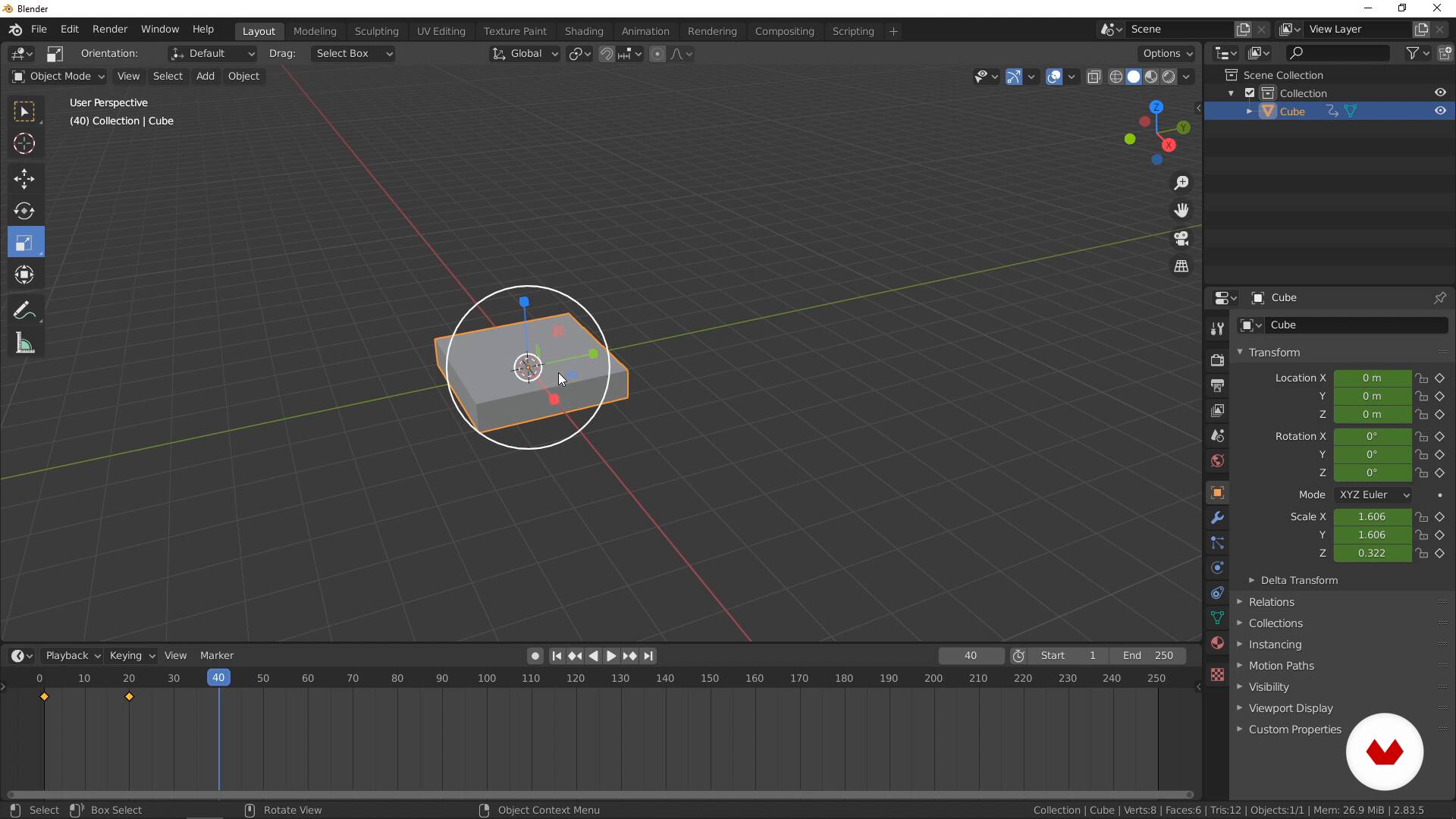Play animation forward

point(611,656)
